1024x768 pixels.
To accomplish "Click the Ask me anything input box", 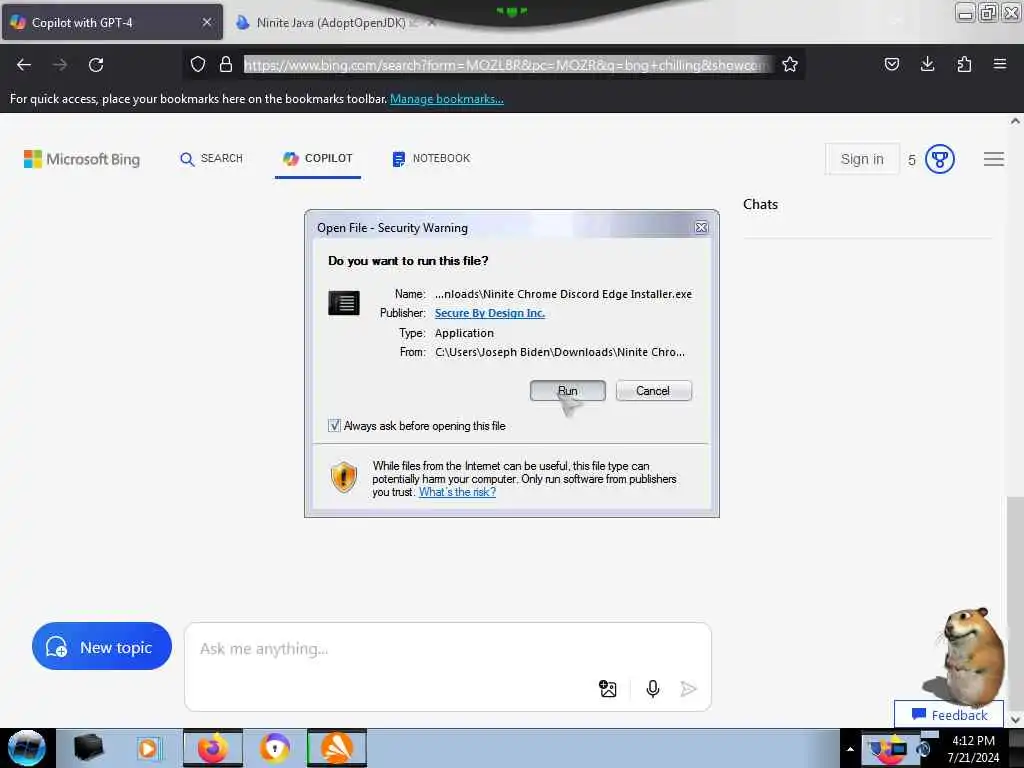I will [x=448, y=666].
